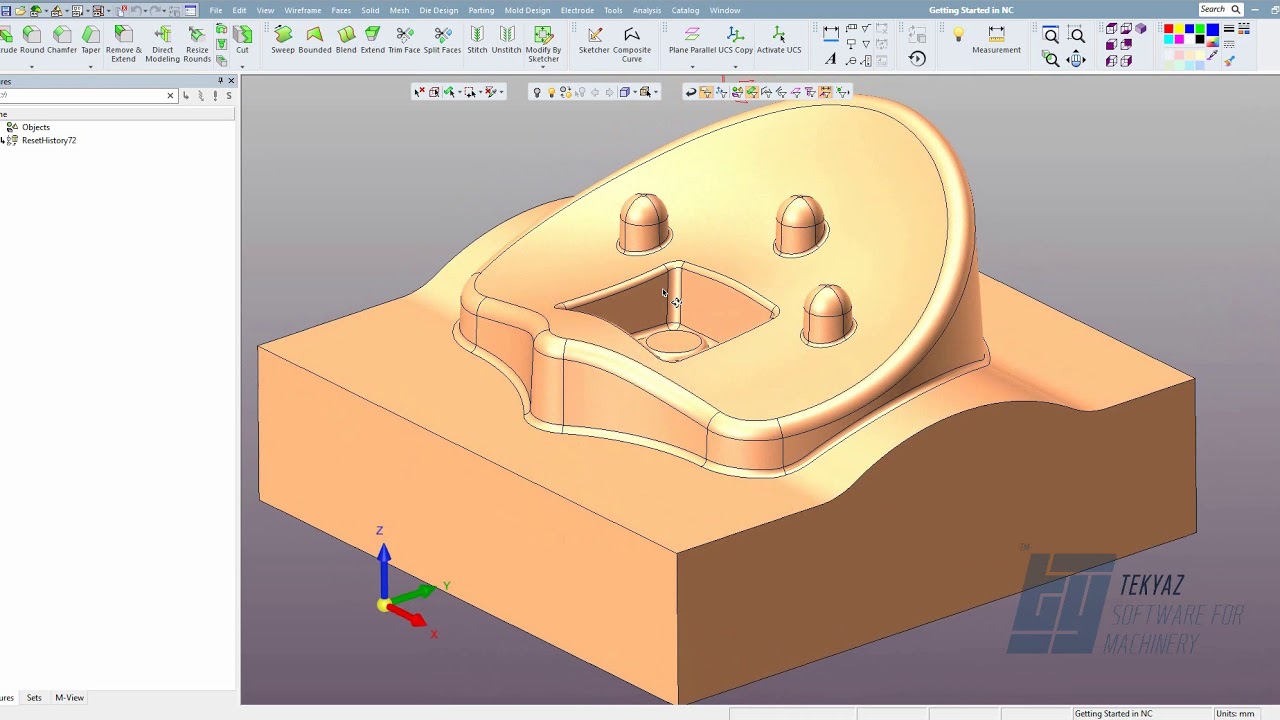This screenshot has height=720, width=1280.
Task: Switch to the M-View tab
Action: pos(69,698)
